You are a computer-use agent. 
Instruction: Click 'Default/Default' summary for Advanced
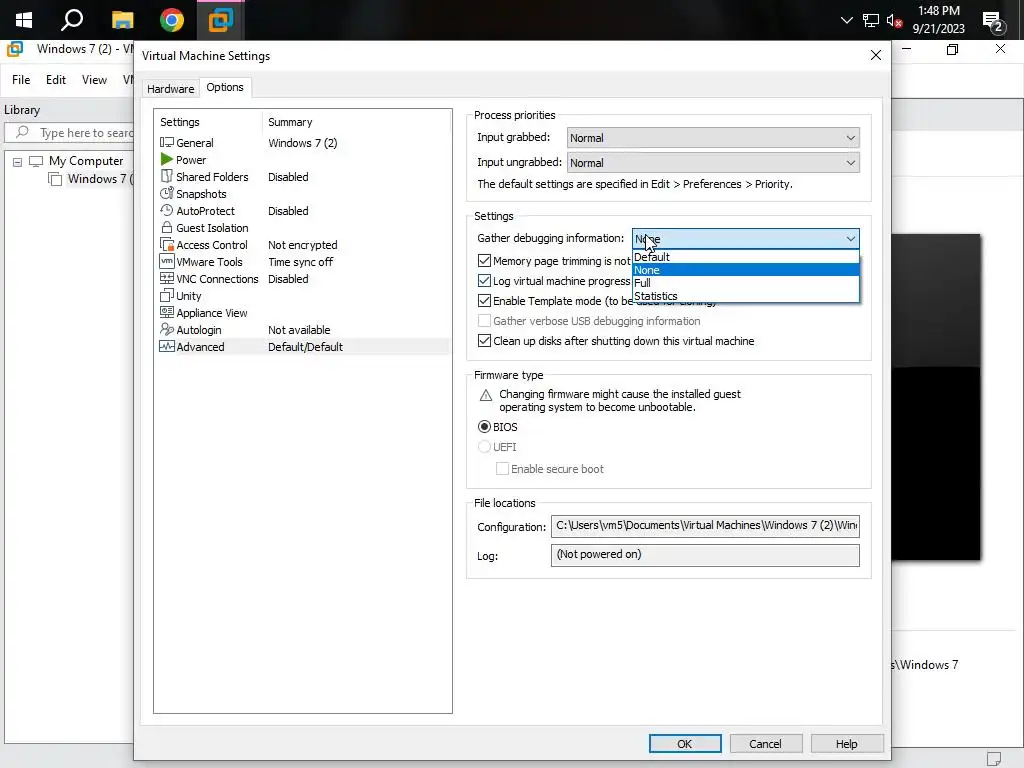coord(305,347)
